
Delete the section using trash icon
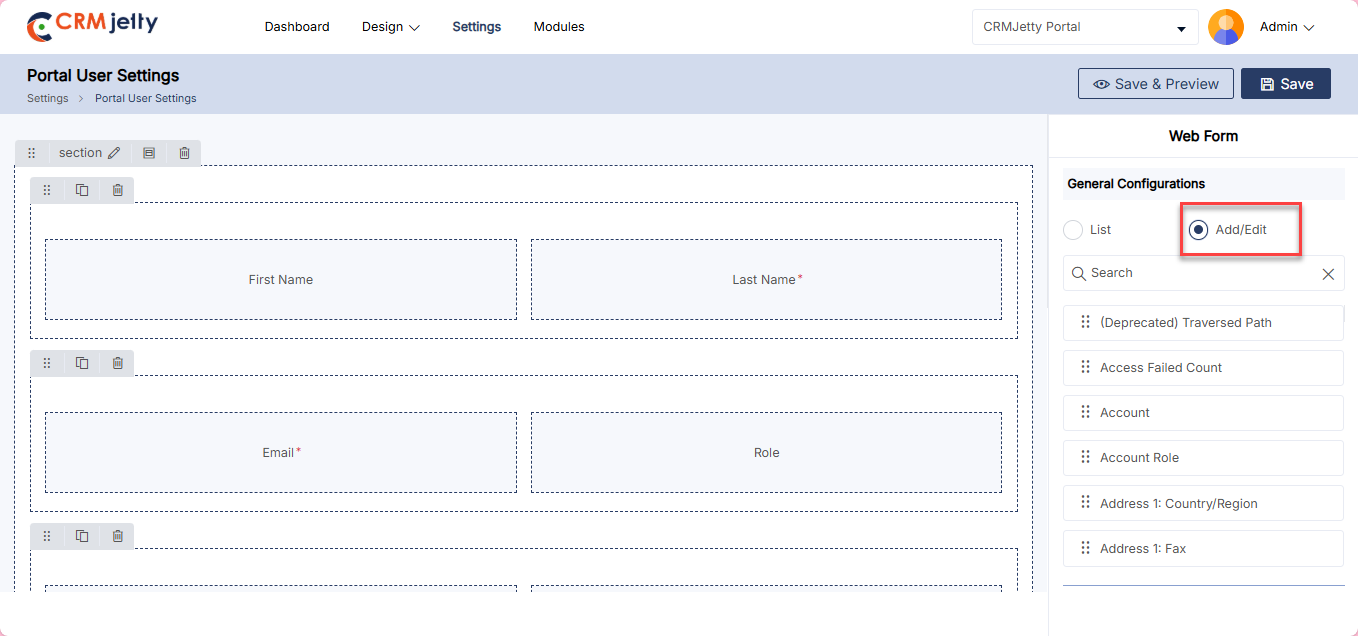pos(184,153)
